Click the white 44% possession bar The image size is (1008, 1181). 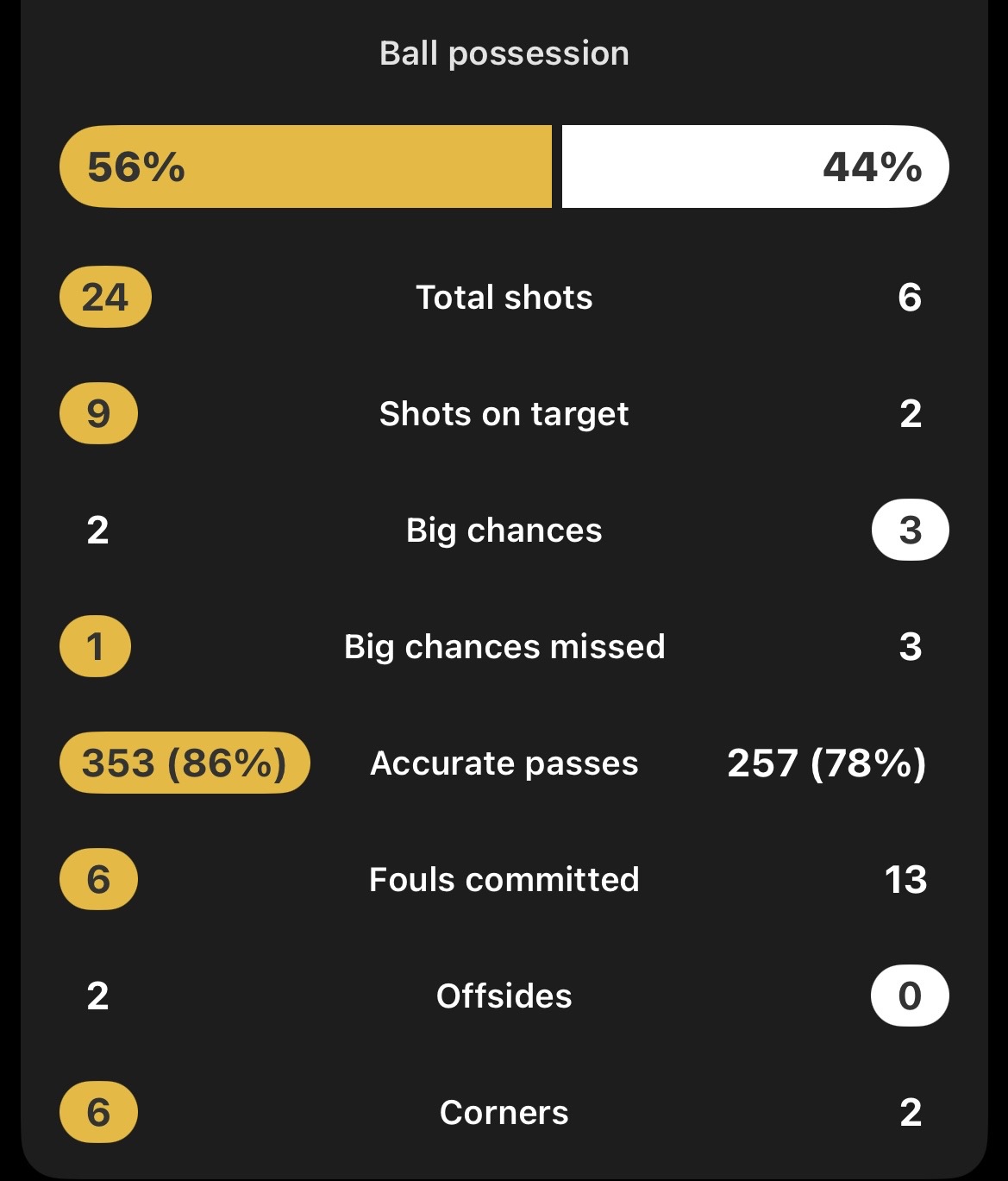click(755, 166)
